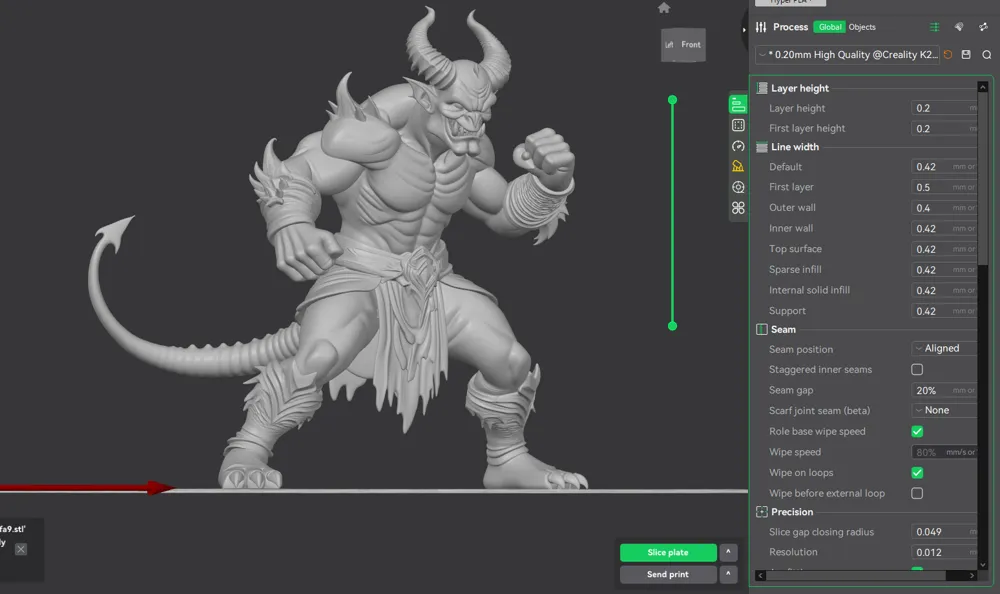The image size is (1000, 594).
Task: Edit the Seam gap value field
Action: pyautogui.click(x=944, y=390)
